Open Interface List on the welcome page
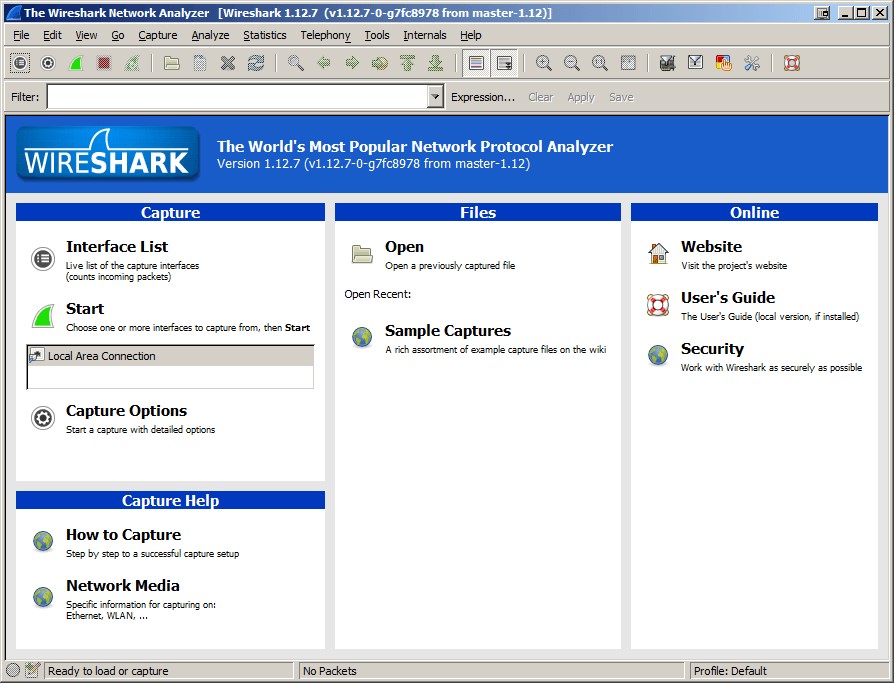The image size is (894, 683). [117, 247]
